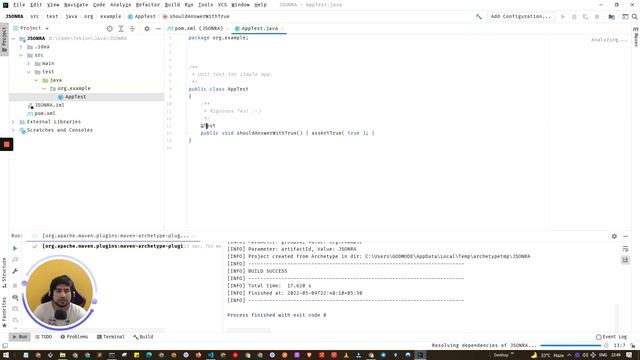Expand the main folder
The width and height of the screenshot is (640, 360).
coord(29,64)
